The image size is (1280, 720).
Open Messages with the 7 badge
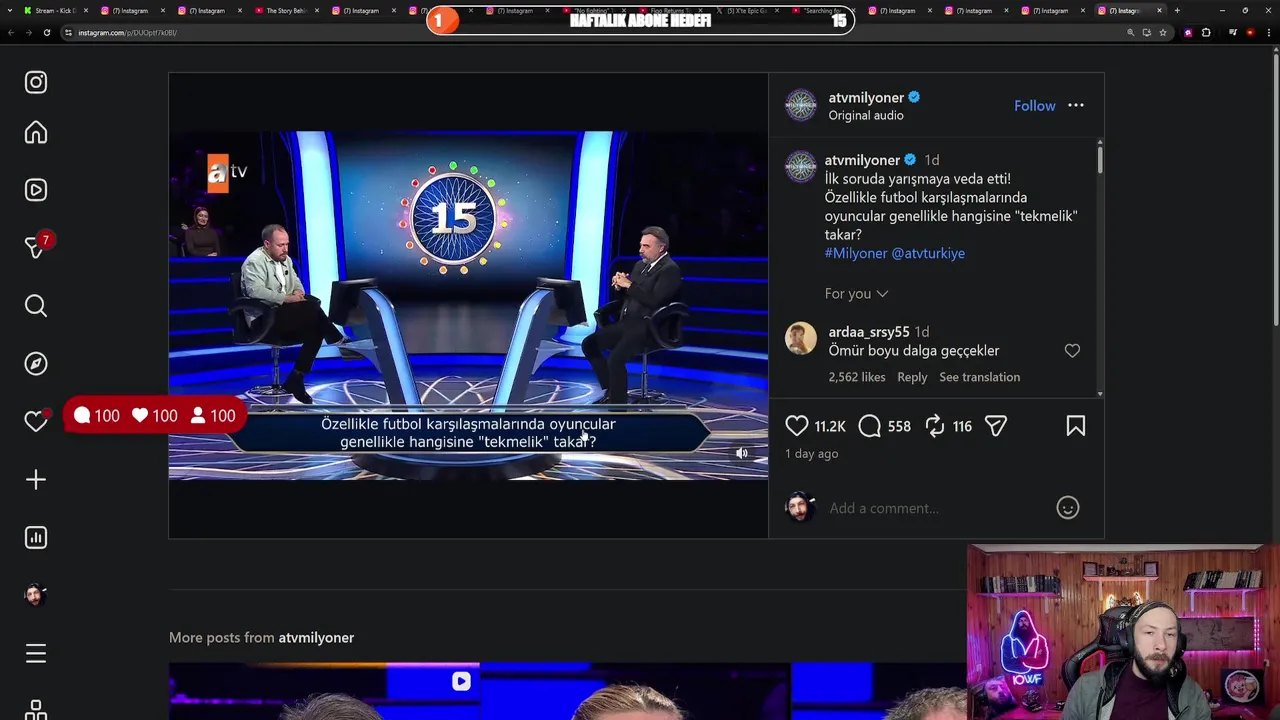click(36, 247)
